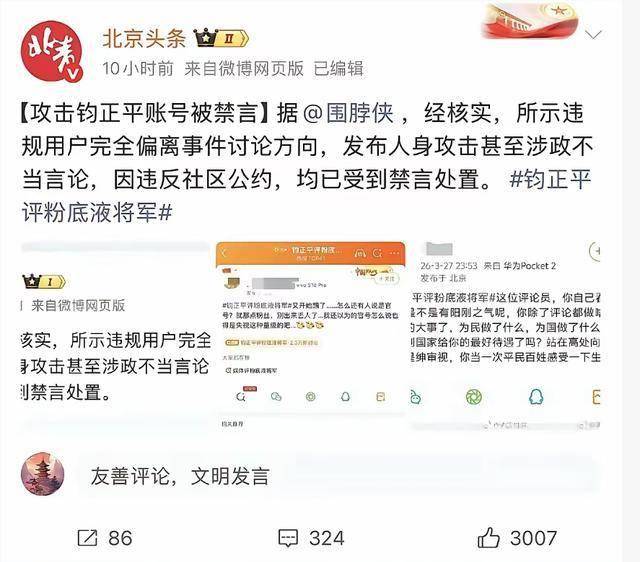
Task: Click the 已编辑 edited history label
Action: pyautogui.click(x=338, y=68)
